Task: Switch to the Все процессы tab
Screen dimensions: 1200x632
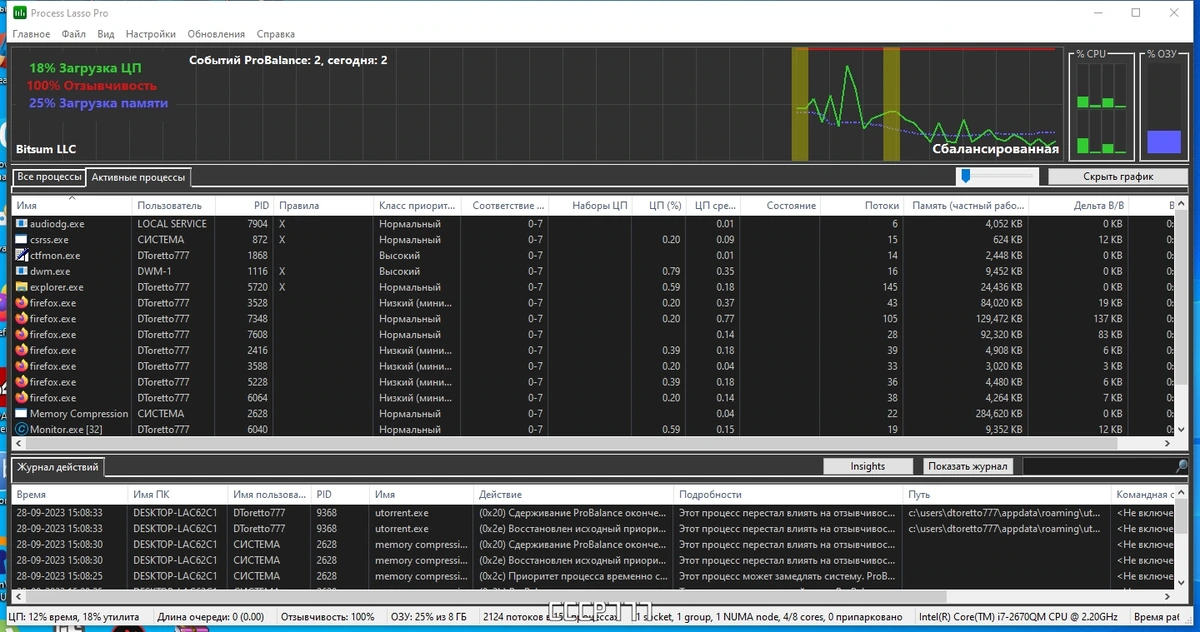Action: [x=49, y=177]
